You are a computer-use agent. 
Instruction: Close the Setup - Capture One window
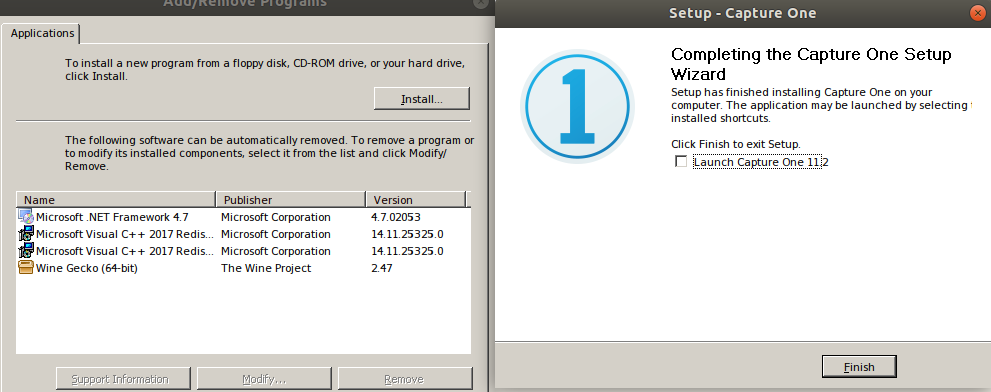point(978,13)
